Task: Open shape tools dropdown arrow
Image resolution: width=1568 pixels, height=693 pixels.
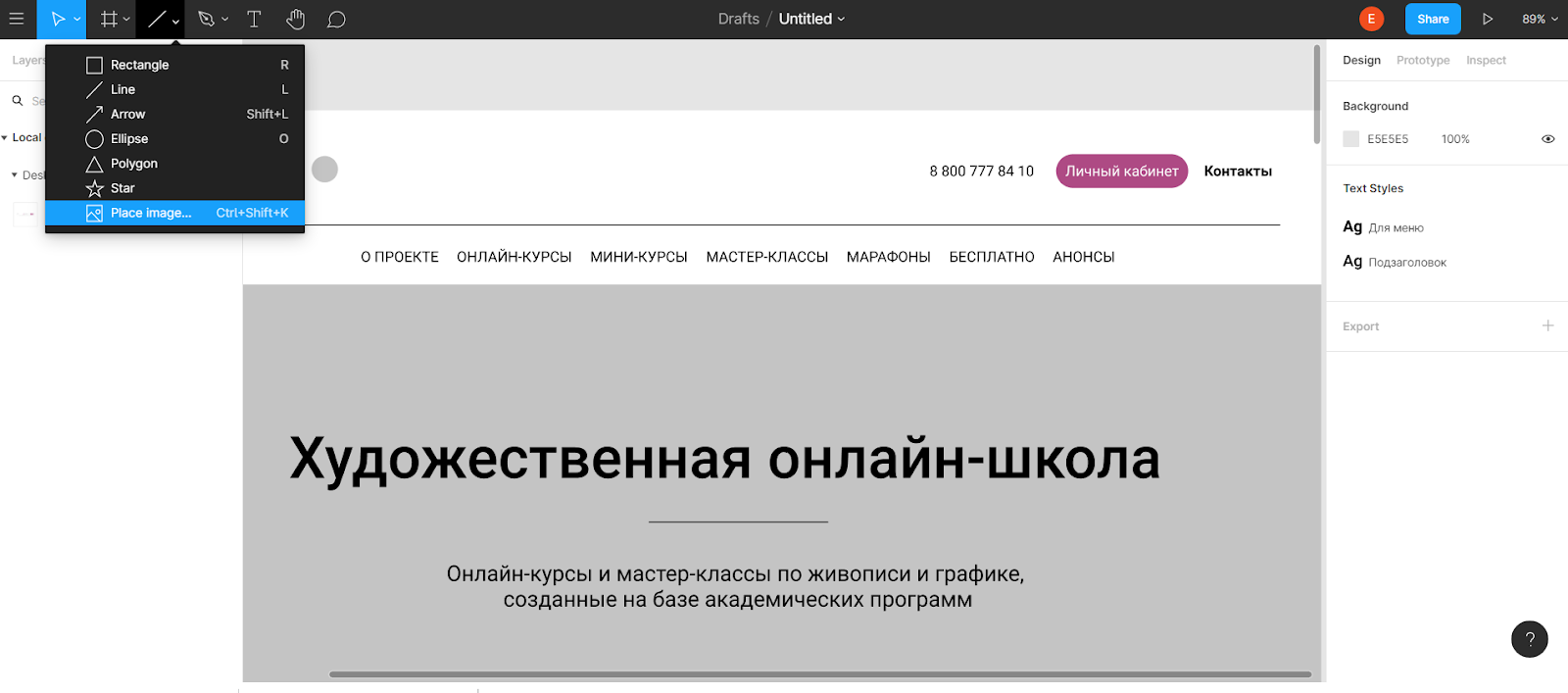Action: tap(175, 20)
